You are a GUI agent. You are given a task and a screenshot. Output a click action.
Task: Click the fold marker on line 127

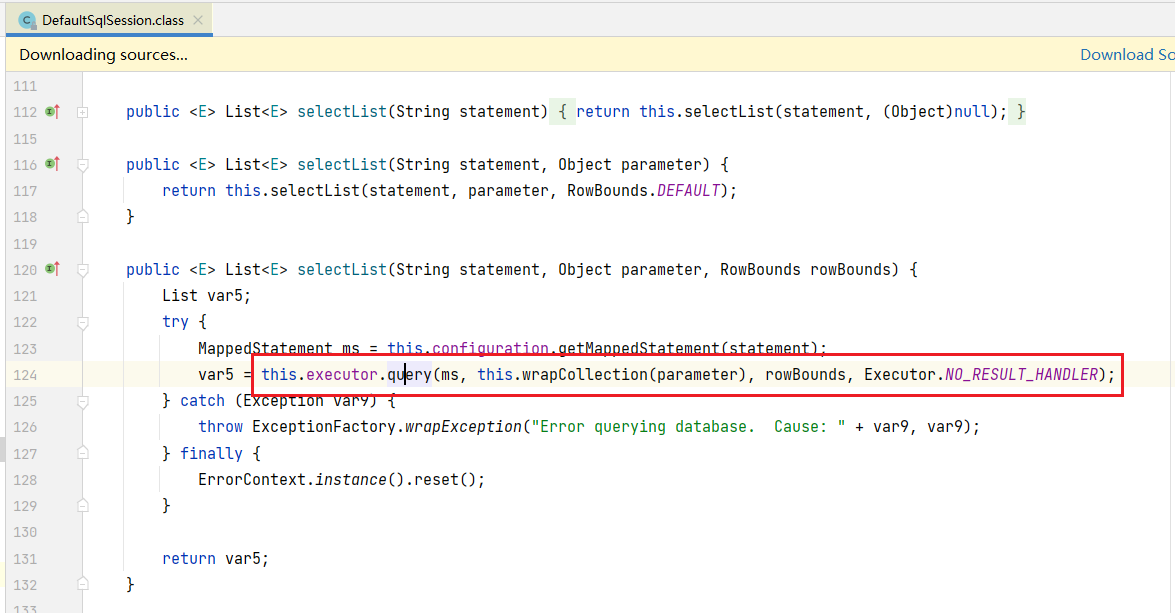click(x=83, y=453)
